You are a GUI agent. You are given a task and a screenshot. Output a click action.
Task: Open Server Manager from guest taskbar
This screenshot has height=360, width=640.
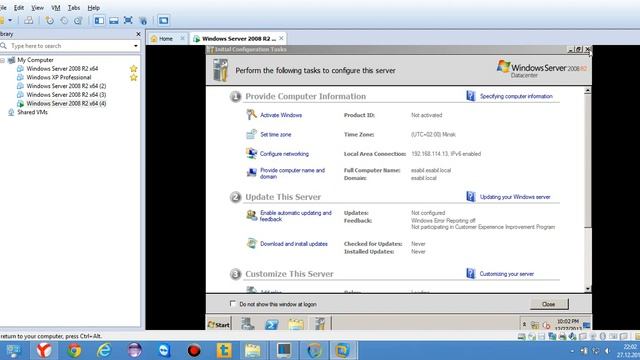247,324
